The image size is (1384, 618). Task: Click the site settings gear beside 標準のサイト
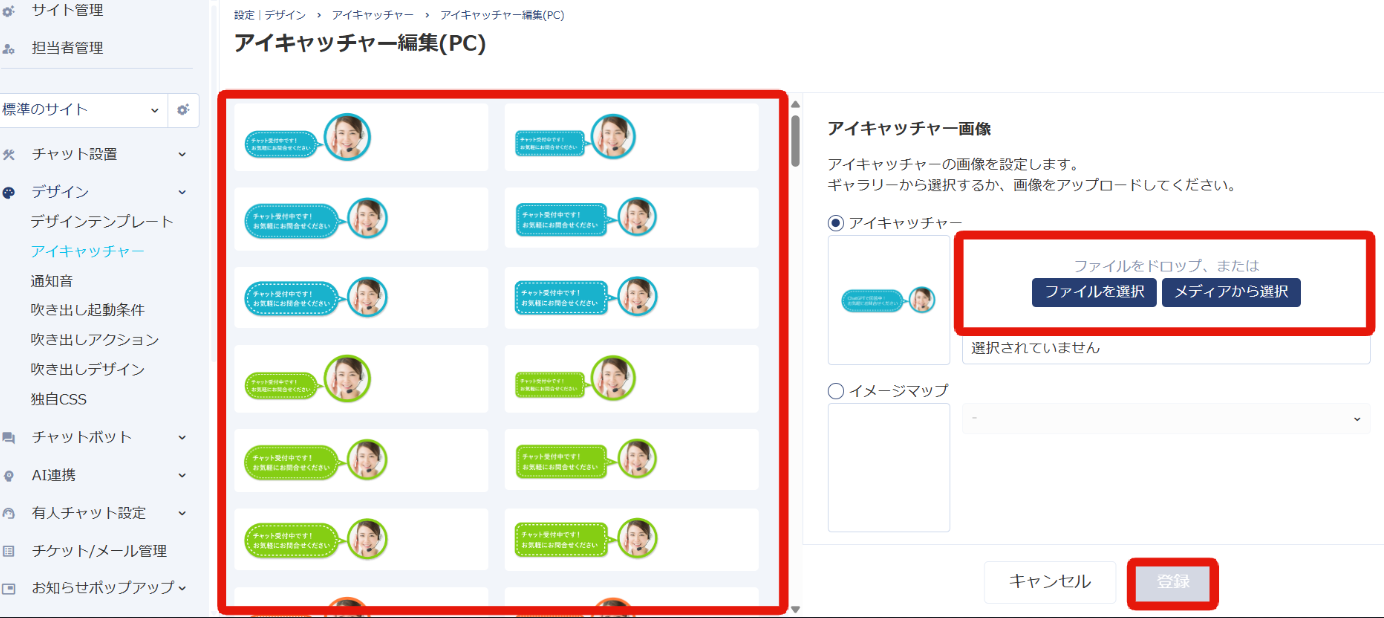click(183, 110)
